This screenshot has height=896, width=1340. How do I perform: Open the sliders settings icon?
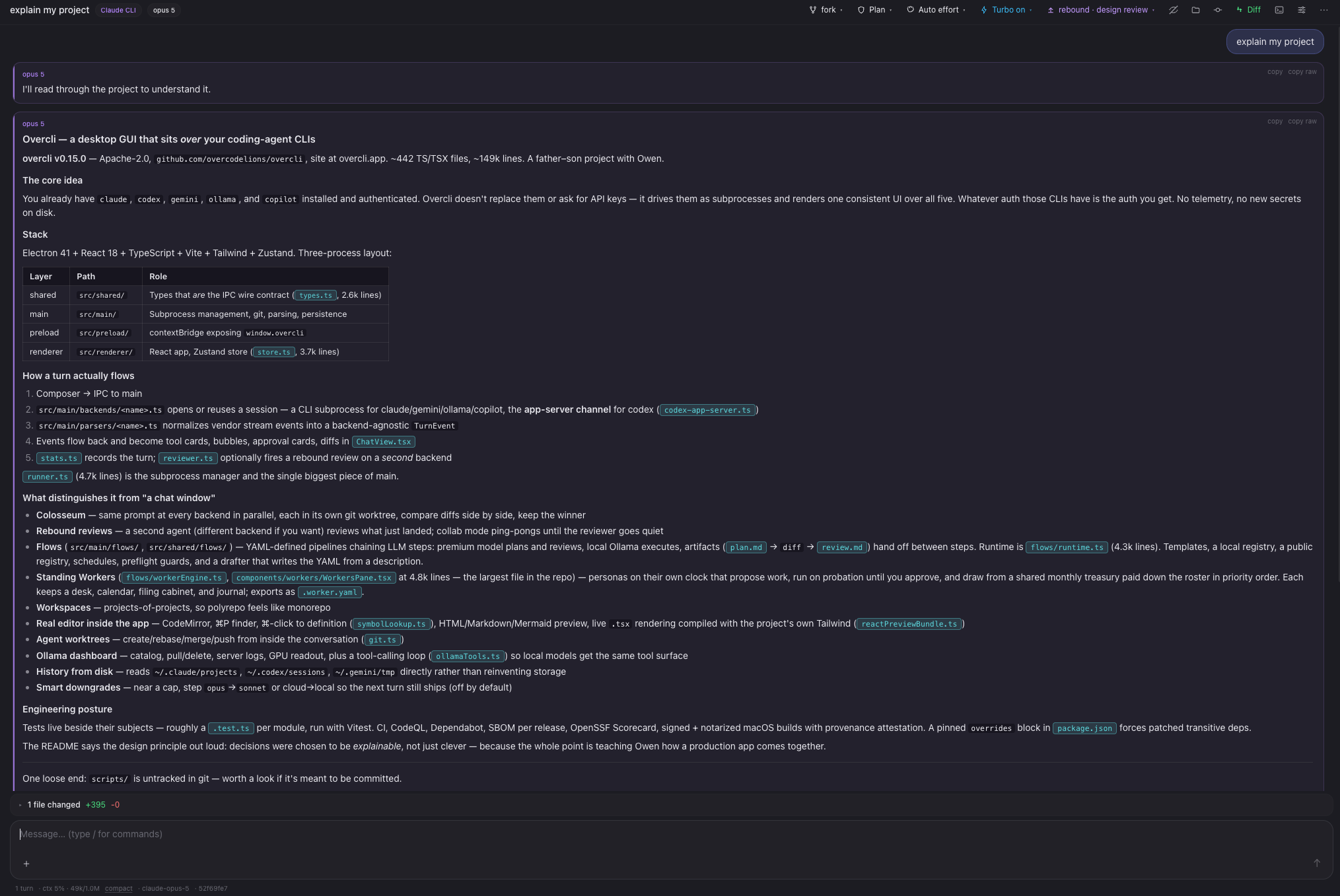click(x=1302, y=10)
